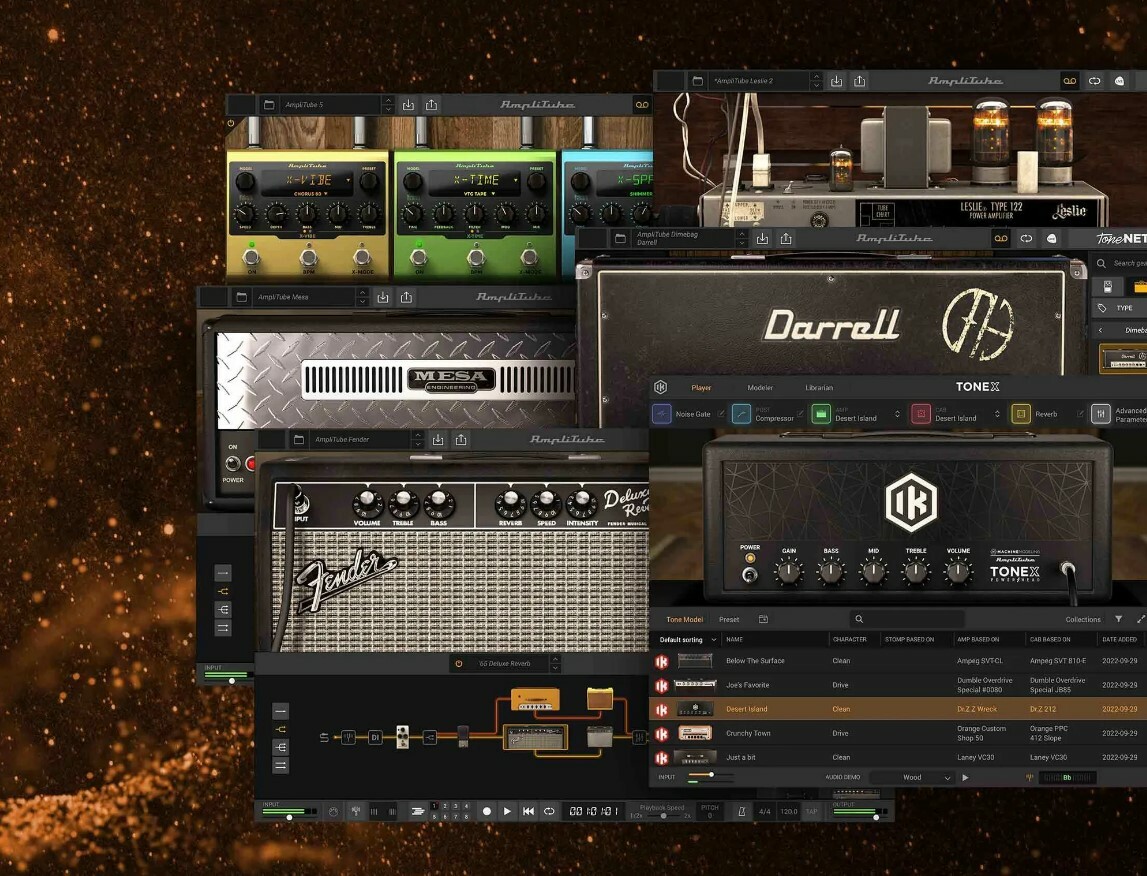Click the DI block in the Fender signal chain

pos(375,737)
